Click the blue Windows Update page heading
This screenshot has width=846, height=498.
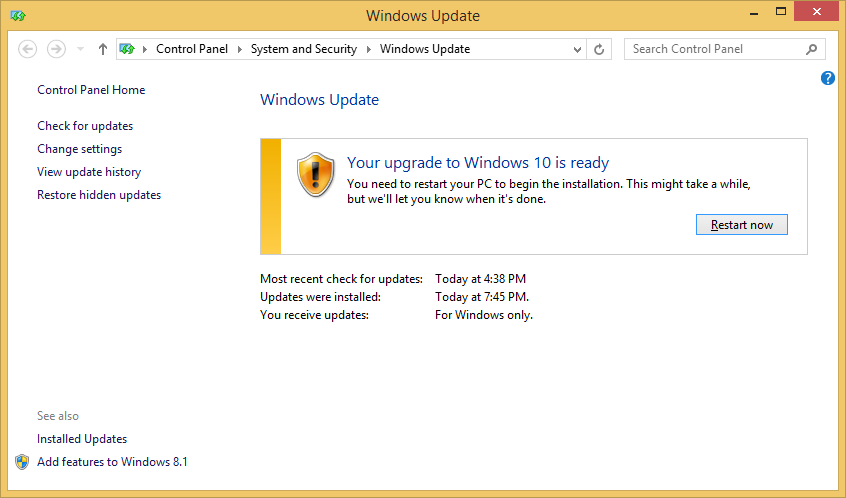[x=319, y=100]
